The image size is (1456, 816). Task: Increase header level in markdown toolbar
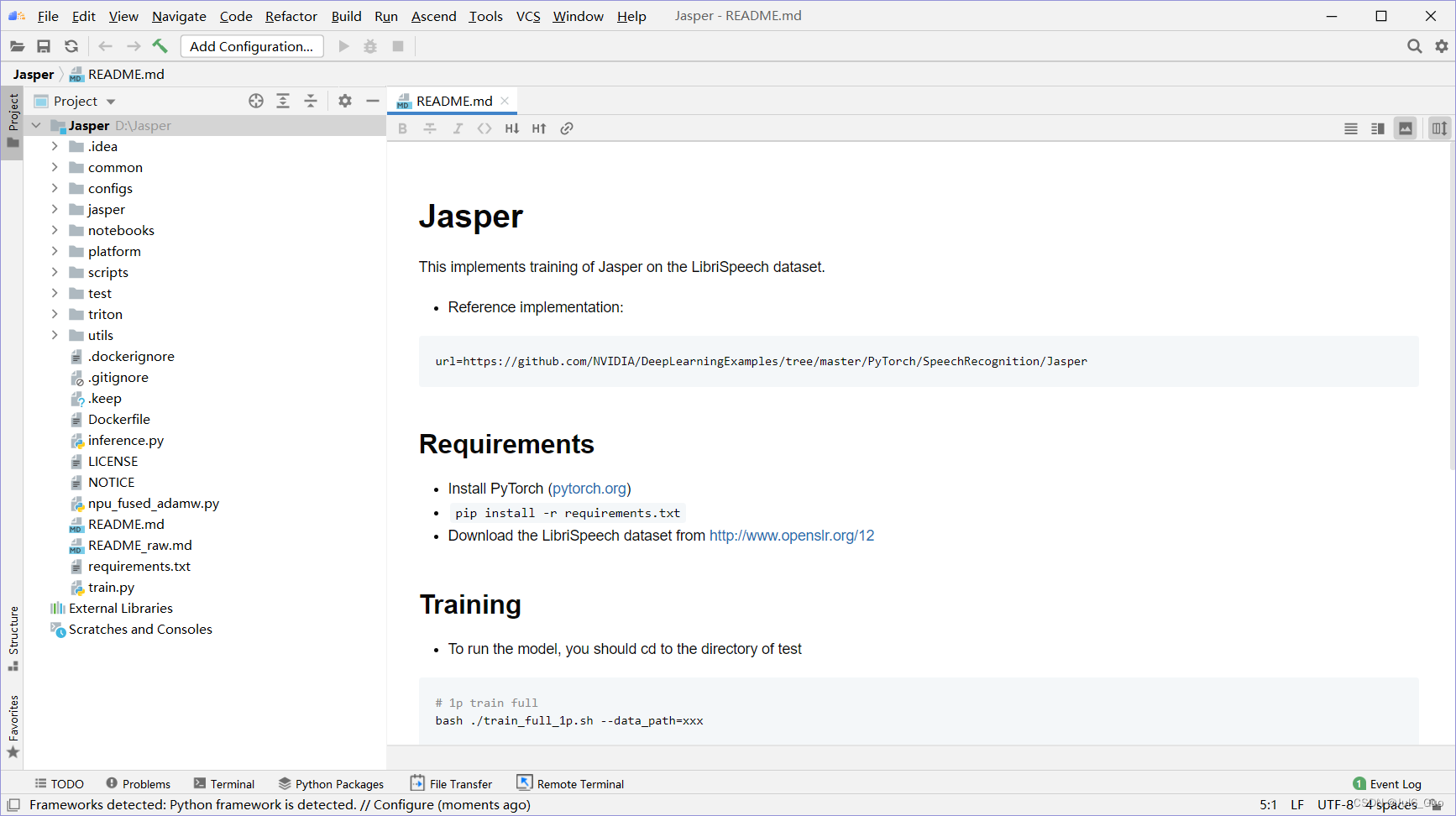(539, 128)
